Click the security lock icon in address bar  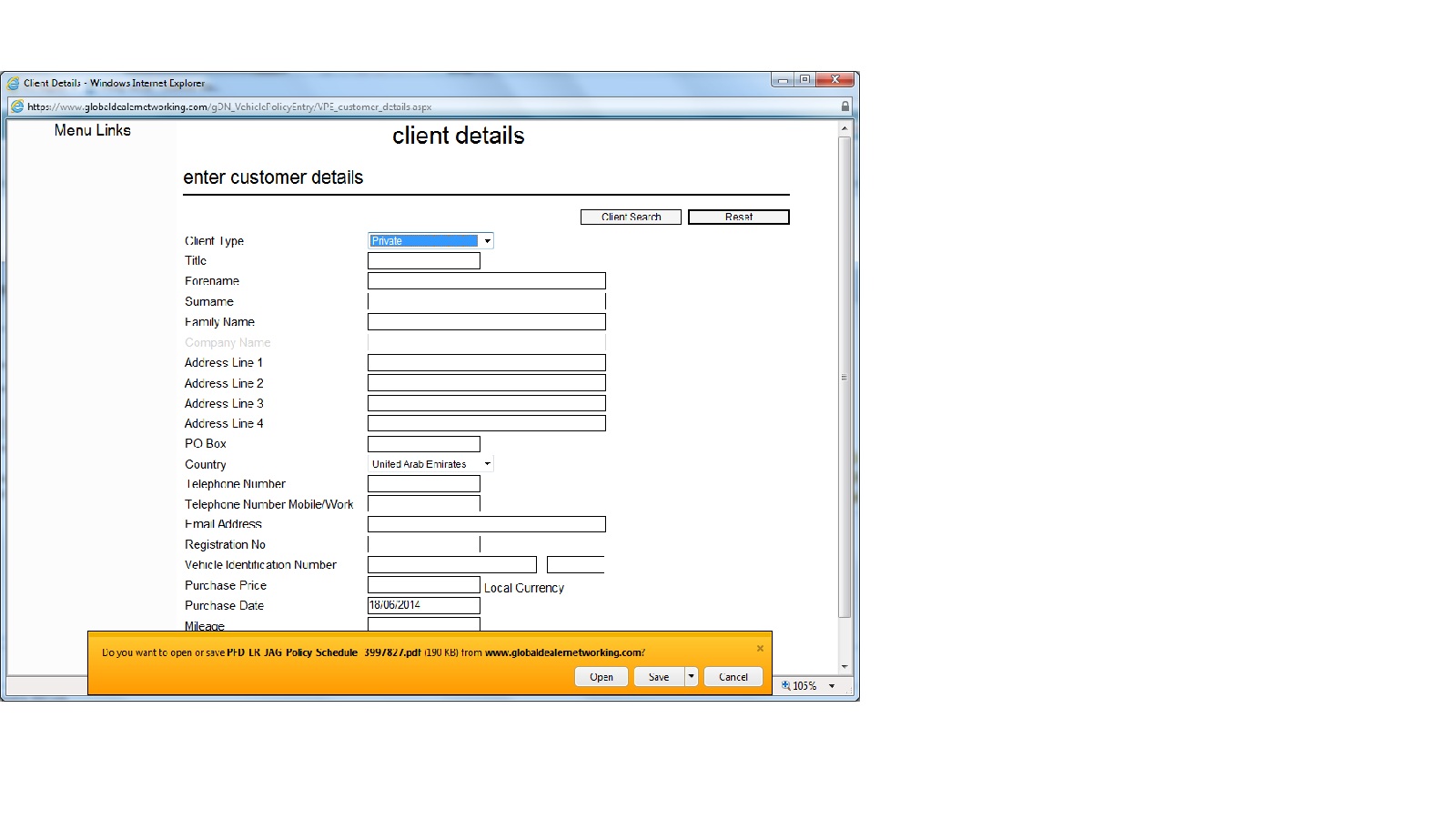point(845,106)
